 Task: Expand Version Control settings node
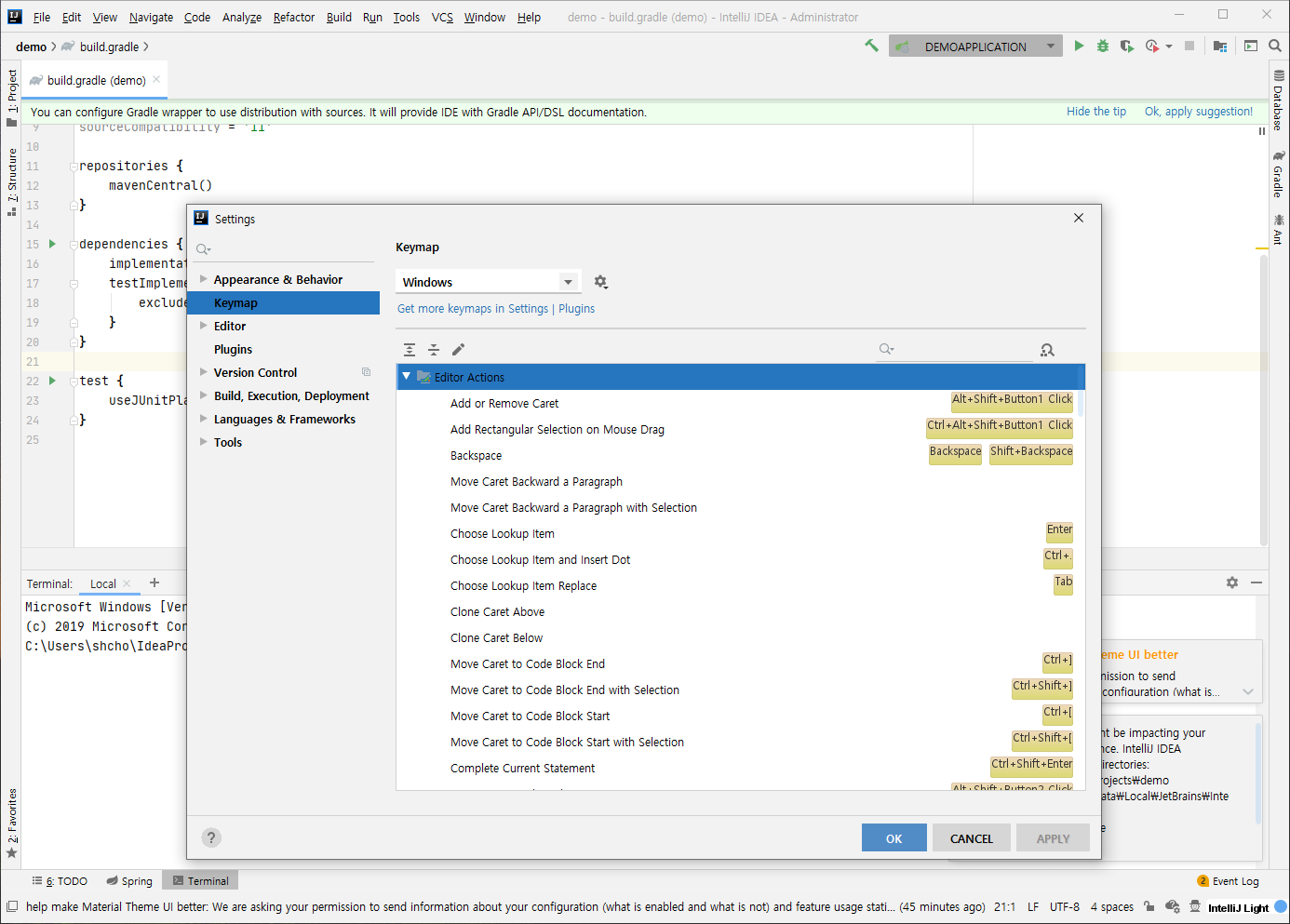204,371
